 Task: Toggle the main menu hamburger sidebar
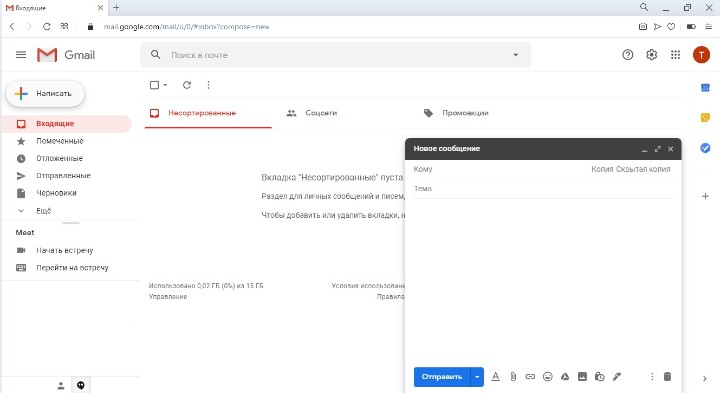pyautogui.click(x=21, y=55)
